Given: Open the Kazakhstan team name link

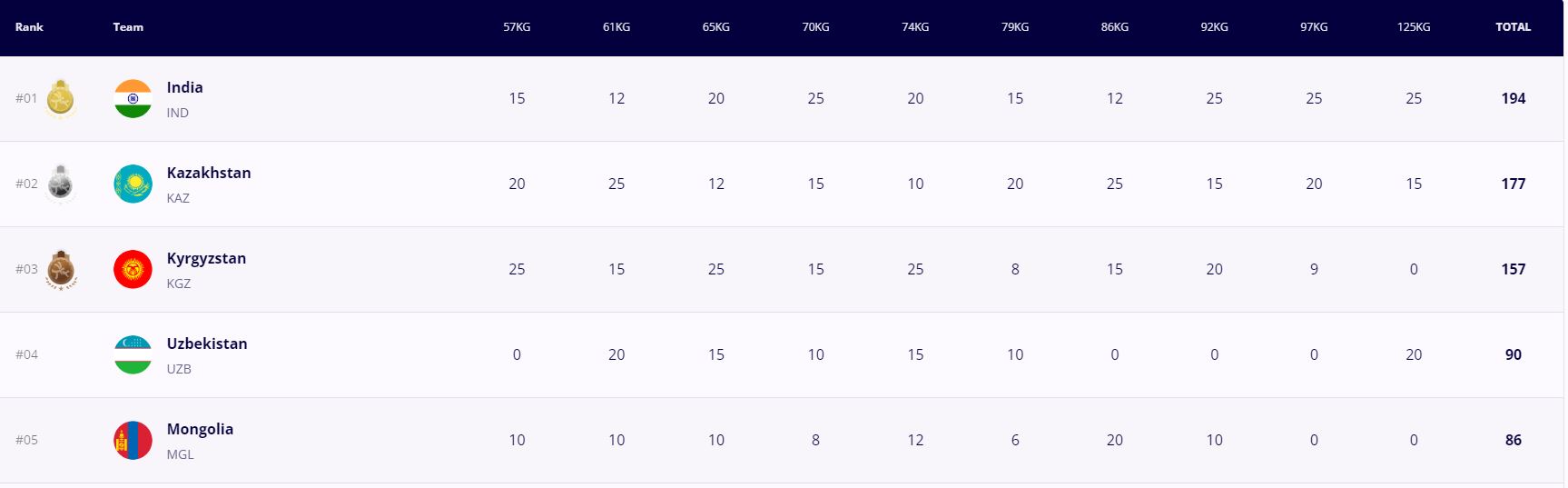Looking at the screenshot, I should (x=208, y=173).
